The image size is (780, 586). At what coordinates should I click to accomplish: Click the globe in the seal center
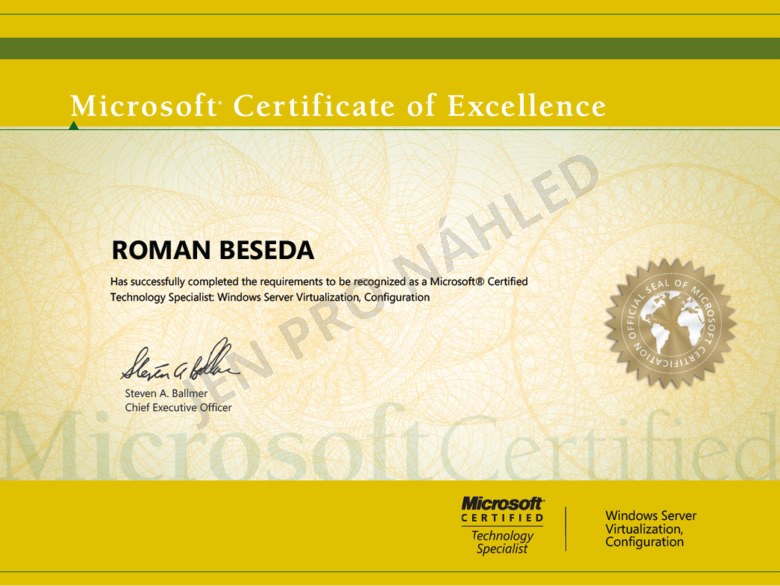[669, 323]
